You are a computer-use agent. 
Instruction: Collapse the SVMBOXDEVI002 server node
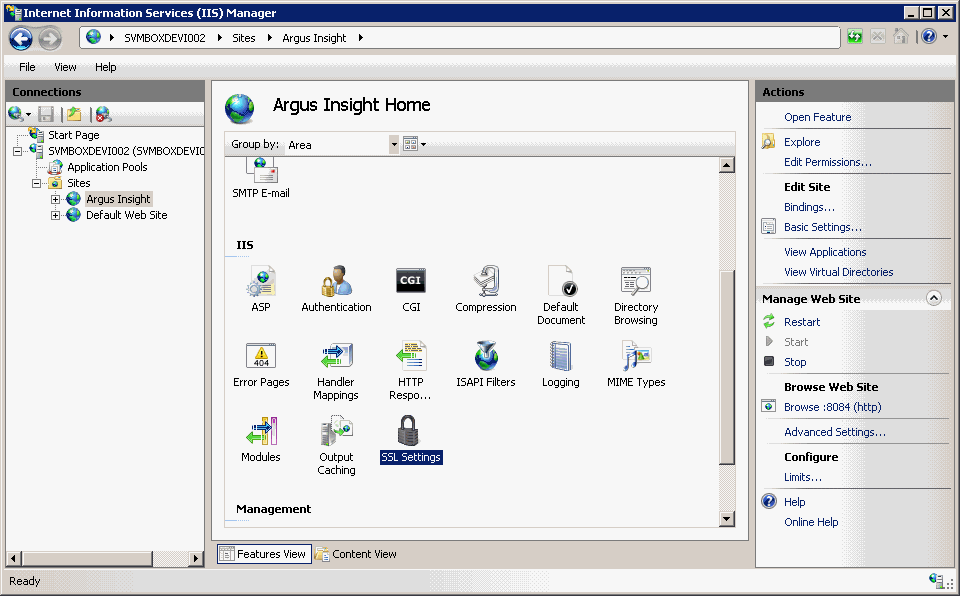click(17, 151)
